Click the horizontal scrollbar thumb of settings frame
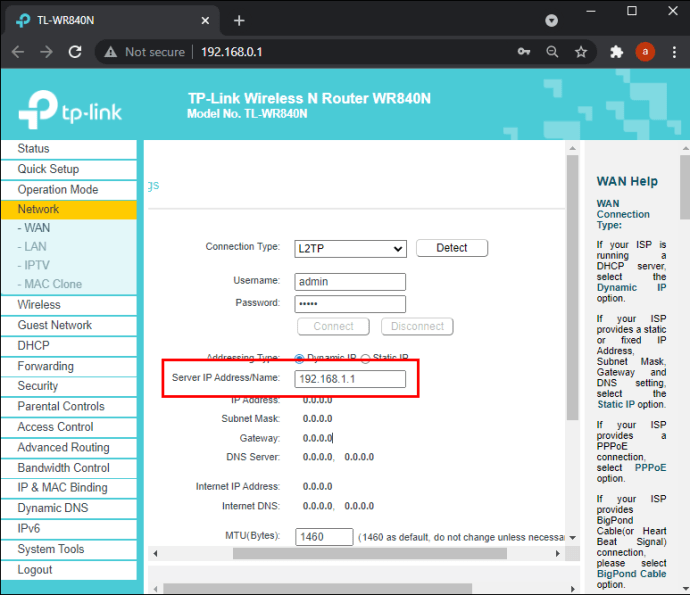The image size is (690, 595). pos(370,554)
